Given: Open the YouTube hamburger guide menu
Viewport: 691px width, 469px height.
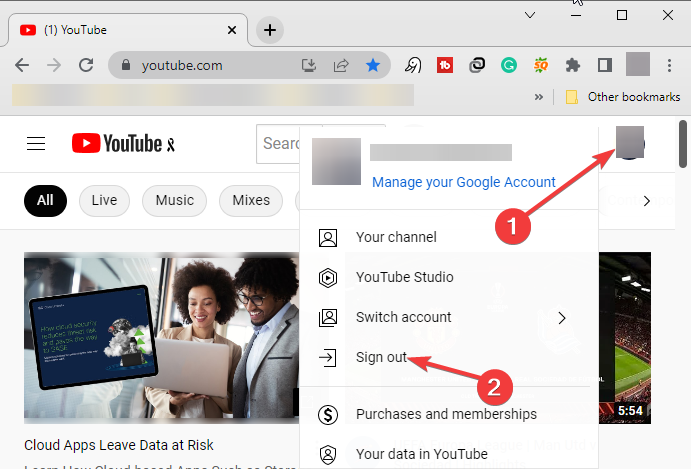Looking at the screenshot, I should (36, 144).
